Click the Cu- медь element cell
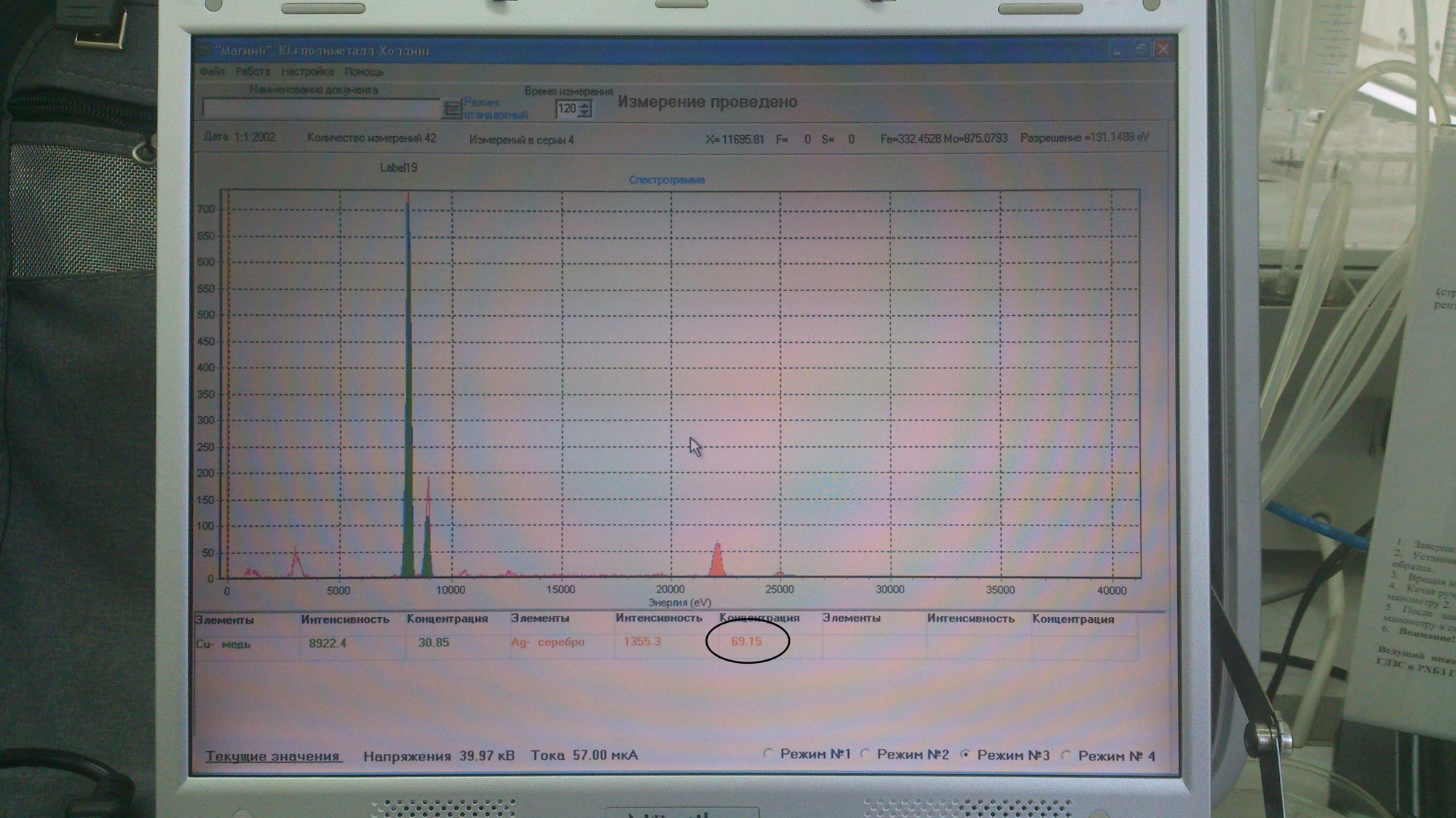Screen dimensions: 1456x818 pyautogui.click(x=223, y=643)
